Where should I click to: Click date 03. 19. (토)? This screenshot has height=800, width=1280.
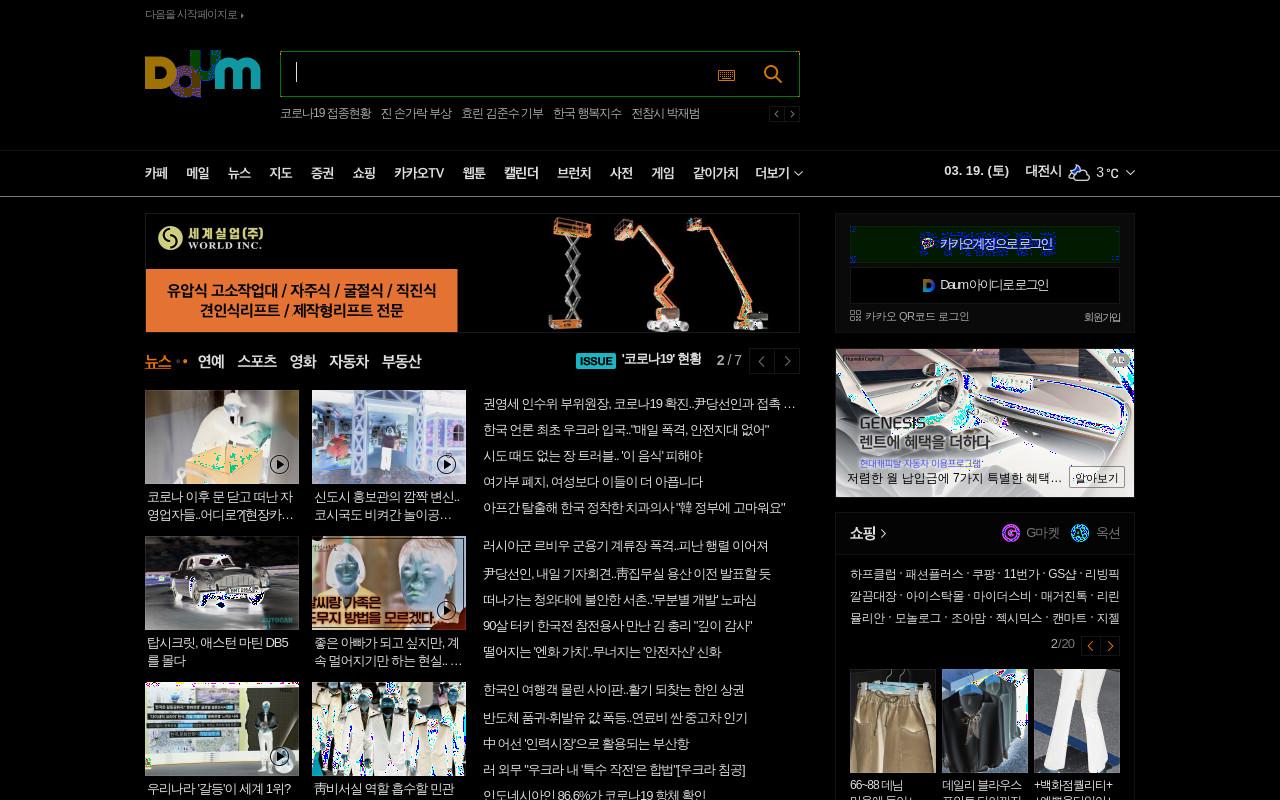[x=976, y=171]
